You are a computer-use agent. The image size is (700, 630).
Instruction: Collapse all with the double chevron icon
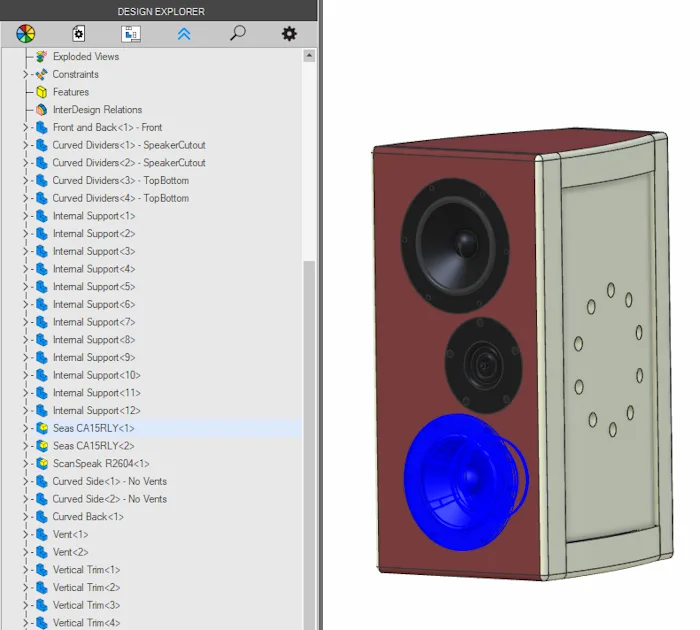click(184, 34)
